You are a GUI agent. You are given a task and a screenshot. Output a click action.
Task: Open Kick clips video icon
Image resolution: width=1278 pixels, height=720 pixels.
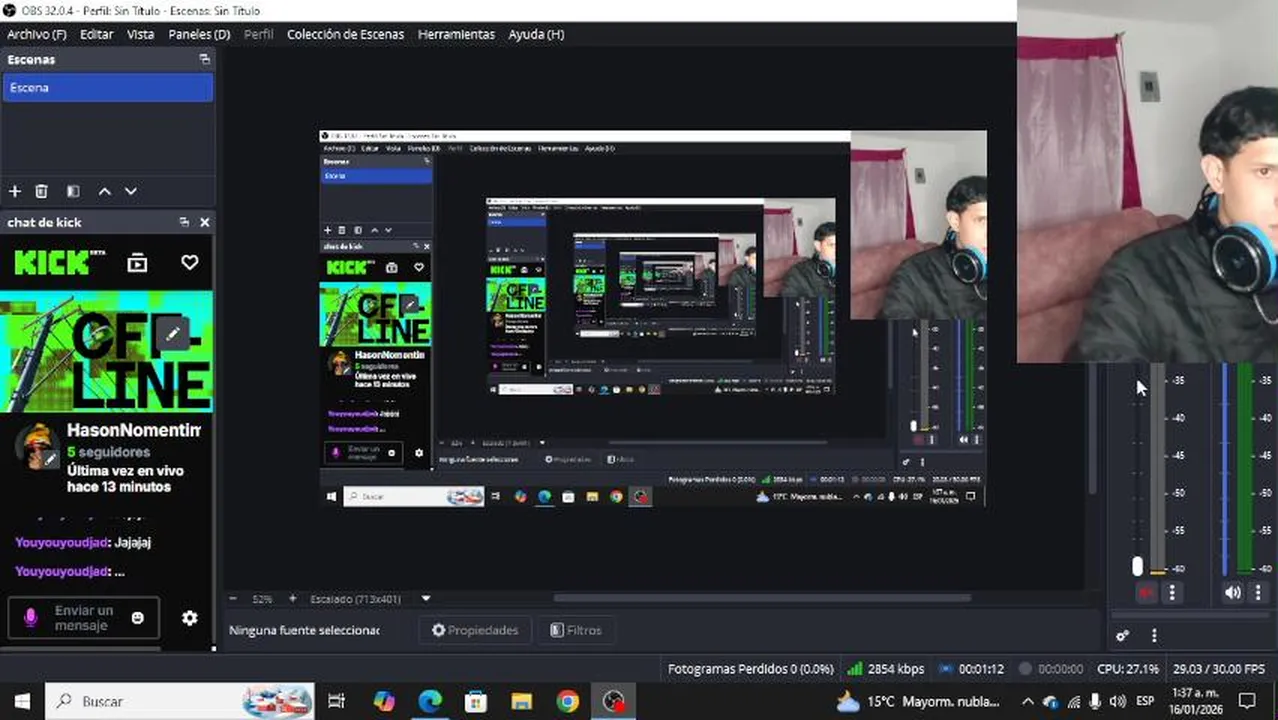pyautogui.click(x=137, y=263)
